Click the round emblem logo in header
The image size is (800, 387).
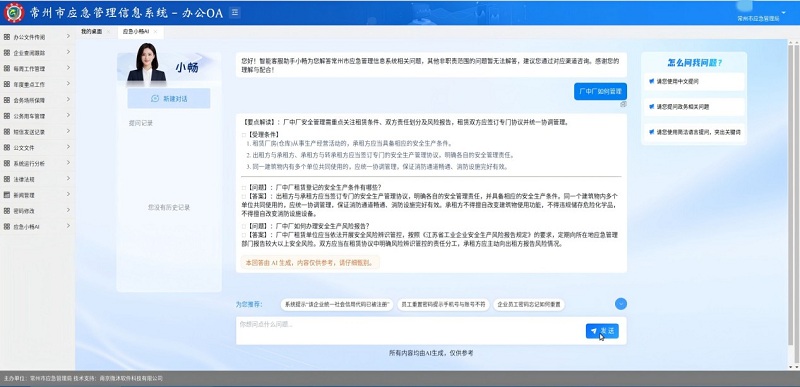coord(14,13)
